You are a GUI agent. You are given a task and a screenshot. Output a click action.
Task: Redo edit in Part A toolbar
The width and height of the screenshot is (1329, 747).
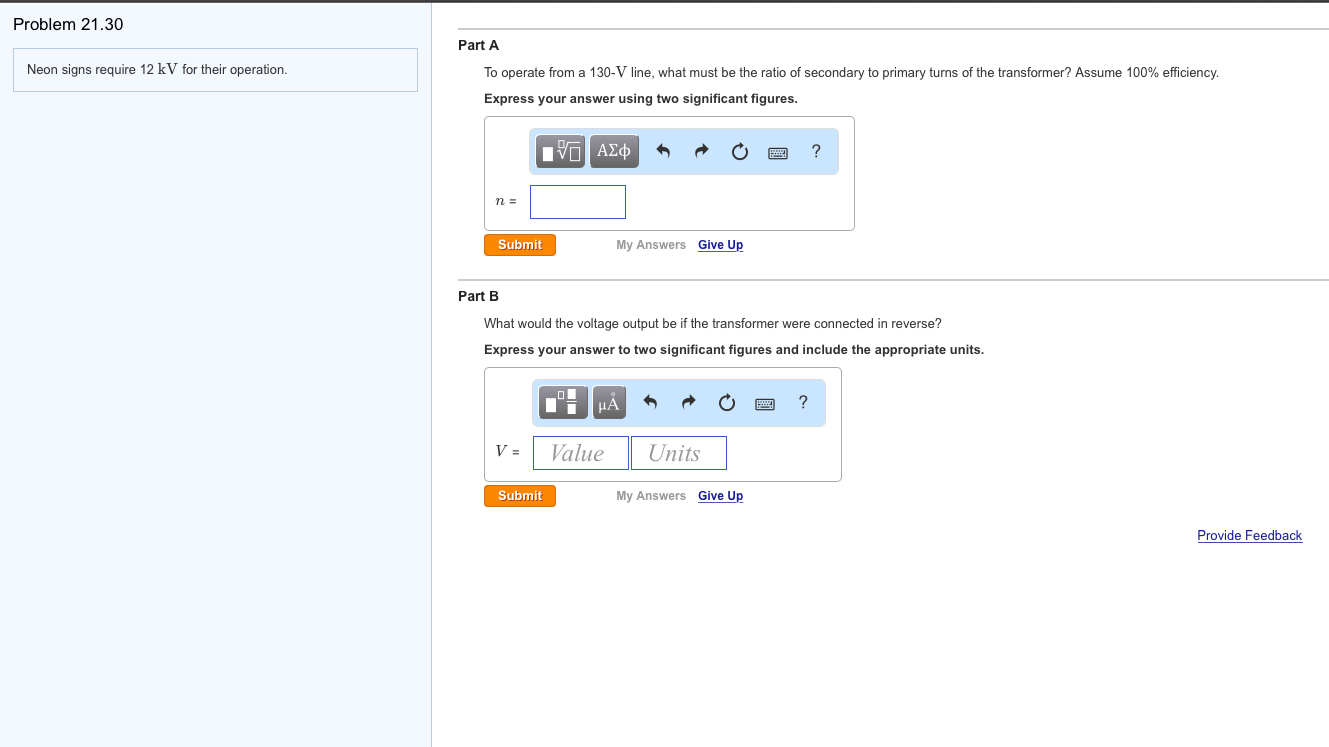tap(701, 152)
